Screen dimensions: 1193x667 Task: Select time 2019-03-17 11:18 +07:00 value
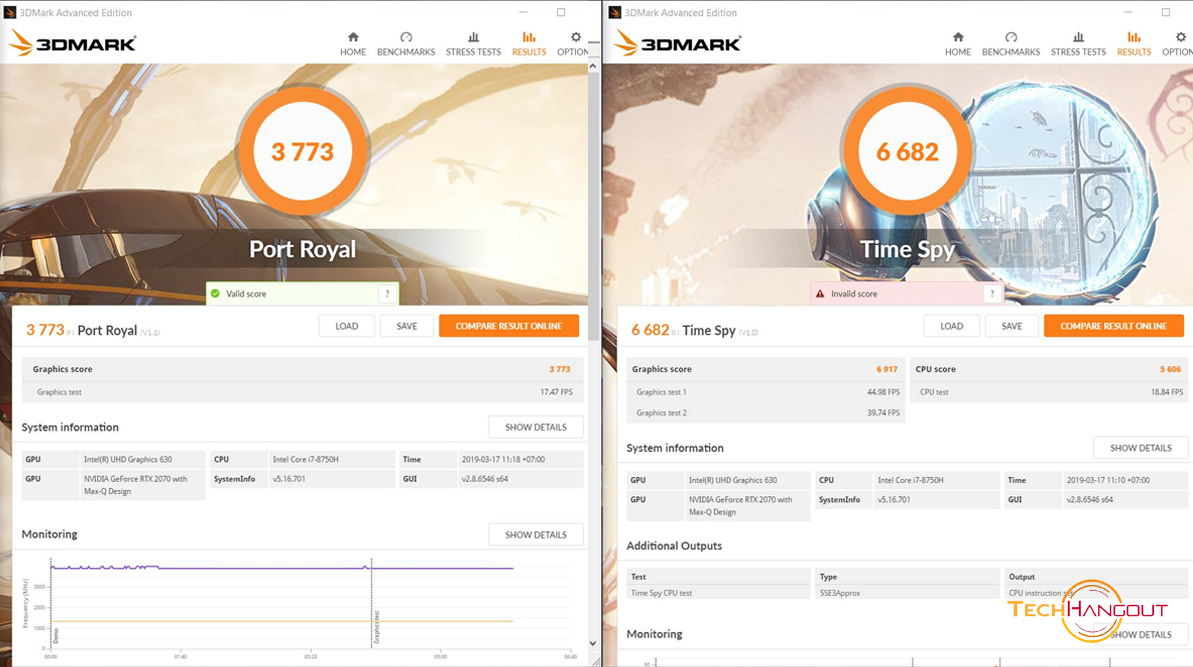coord(503,459)
